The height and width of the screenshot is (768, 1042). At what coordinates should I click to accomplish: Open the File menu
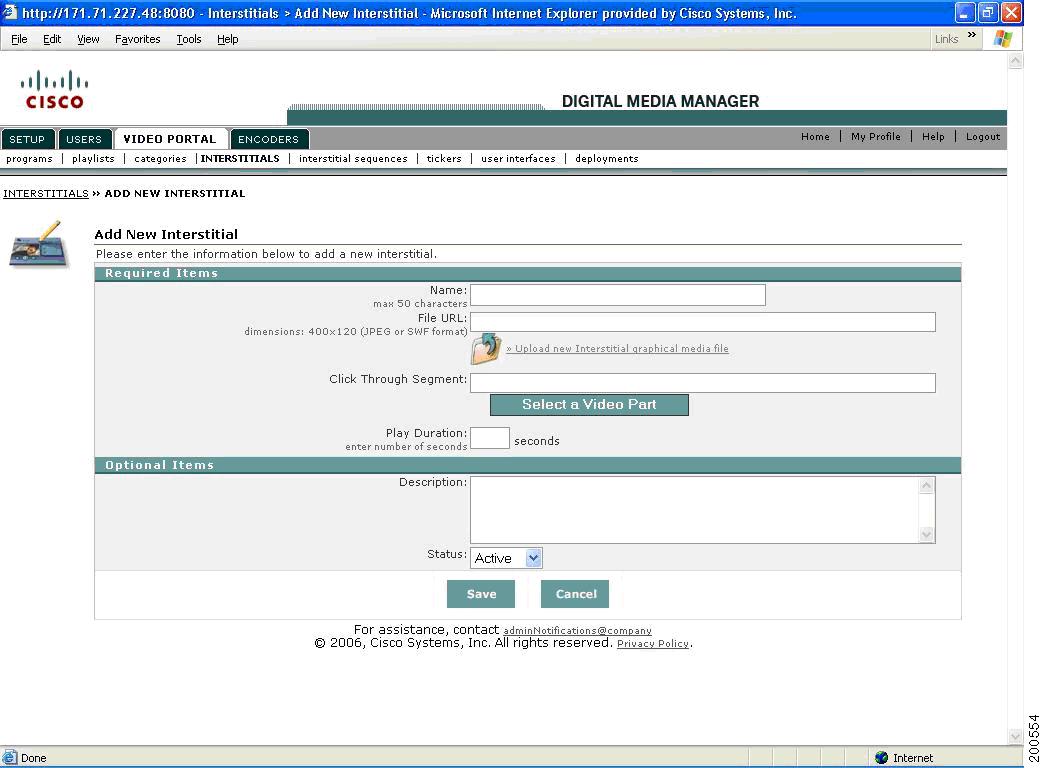click(x=19, y=39)
